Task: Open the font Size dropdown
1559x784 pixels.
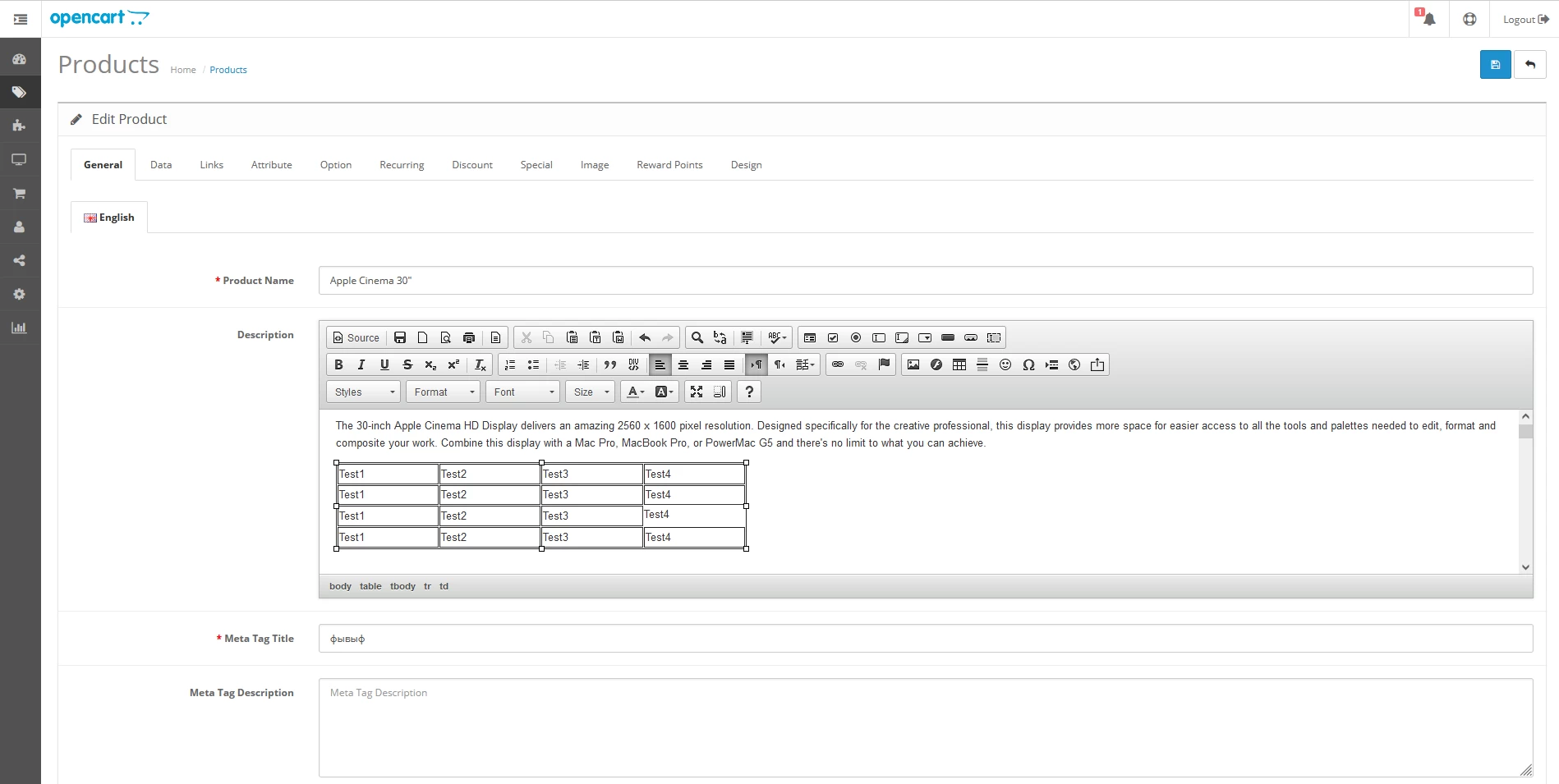Action: point(591,392)
